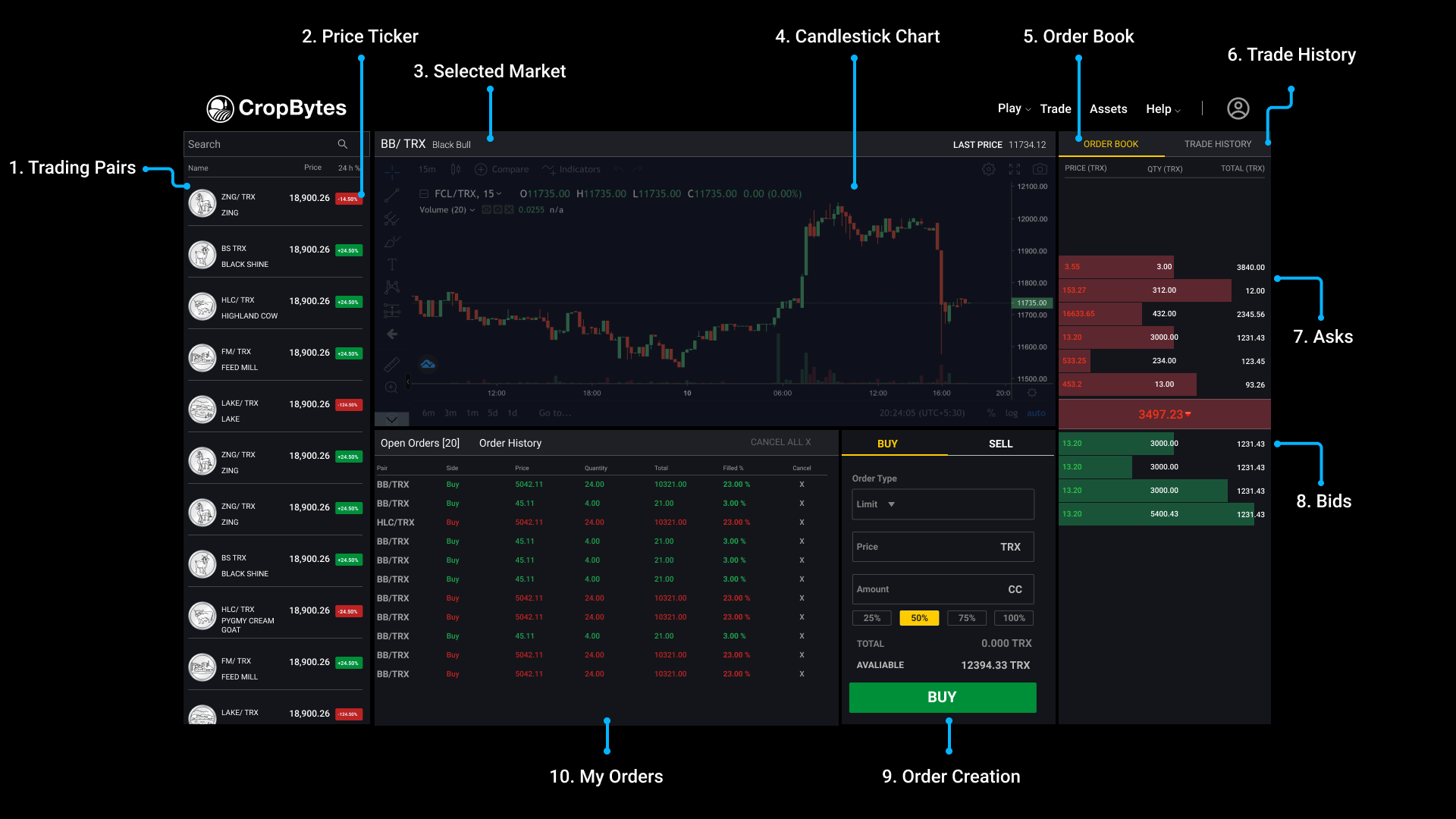Click the zoom-in magnifier tool
The height and width of the screenshot is (819, 1456).
[391, 388]
